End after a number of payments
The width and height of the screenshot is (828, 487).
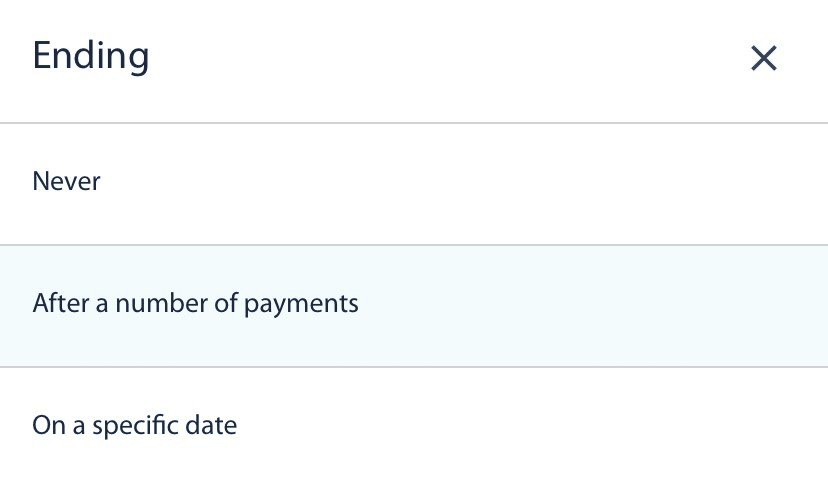click(195, 303)
